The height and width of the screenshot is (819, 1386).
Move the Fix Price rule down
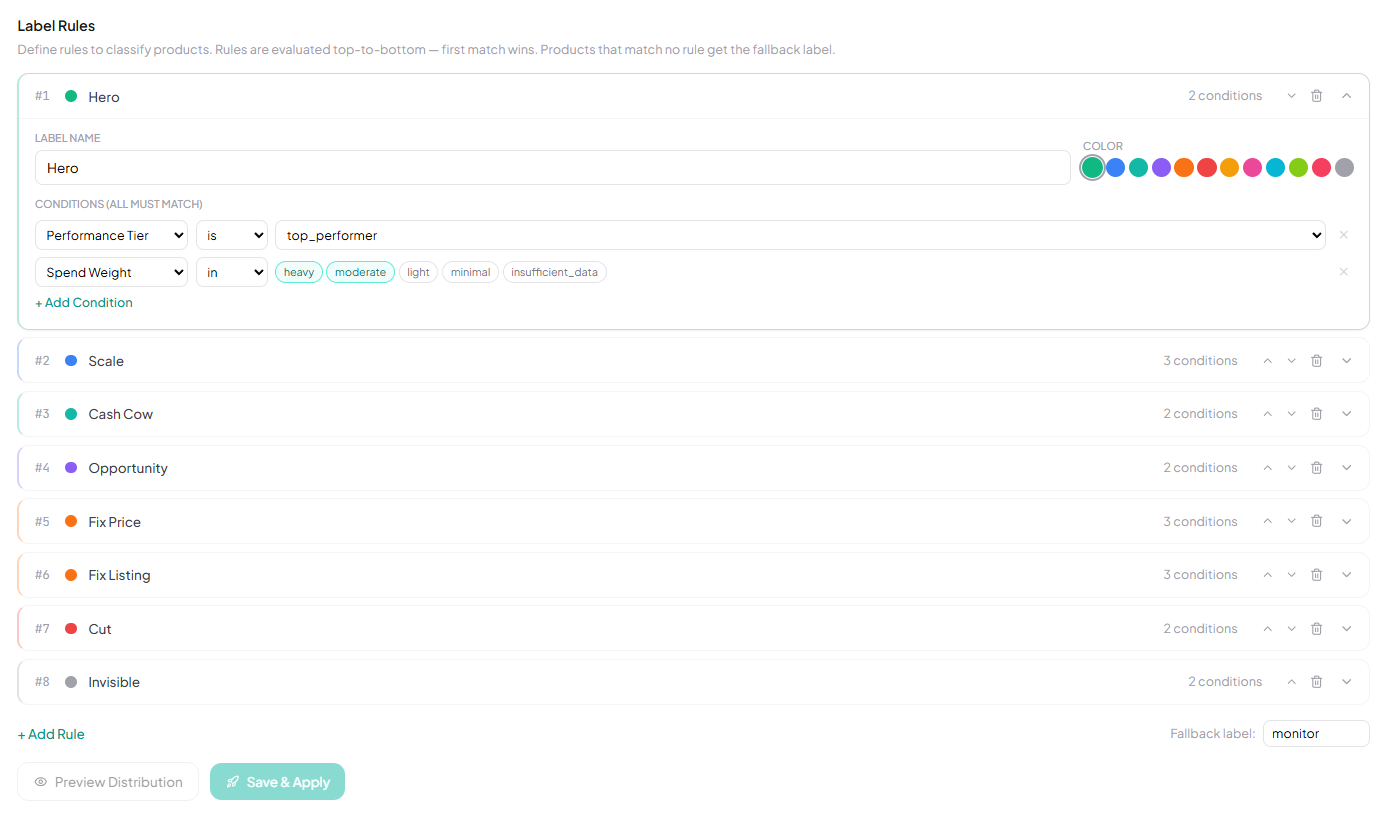(1291, 520)
